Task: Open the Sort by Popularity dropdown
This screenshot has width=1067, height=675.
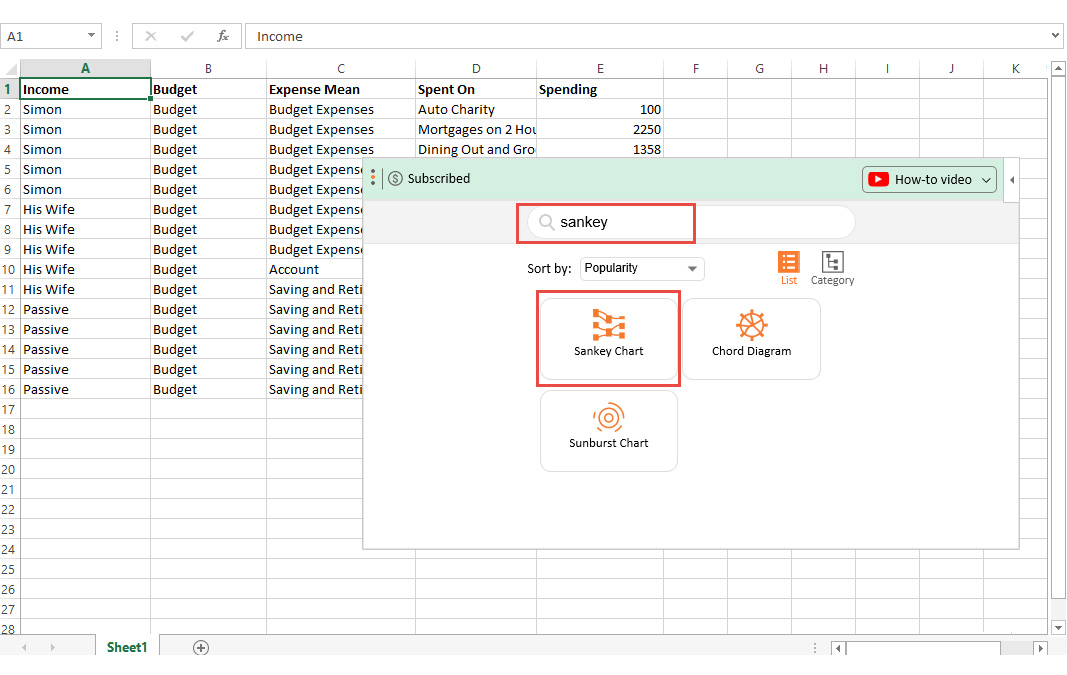Action: coord(642,268)
